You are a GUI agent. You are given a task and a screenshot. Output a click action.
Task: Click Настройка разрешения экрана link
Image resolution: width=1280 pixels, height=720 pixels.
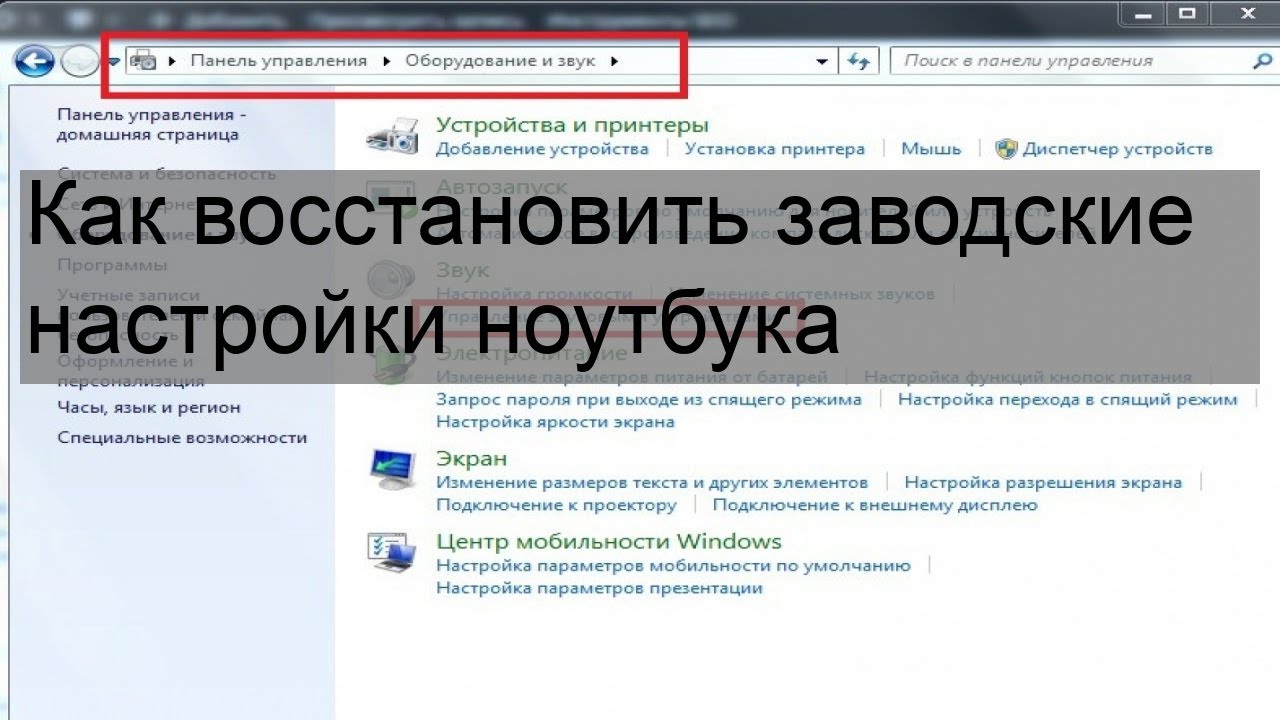(1043, 482)
